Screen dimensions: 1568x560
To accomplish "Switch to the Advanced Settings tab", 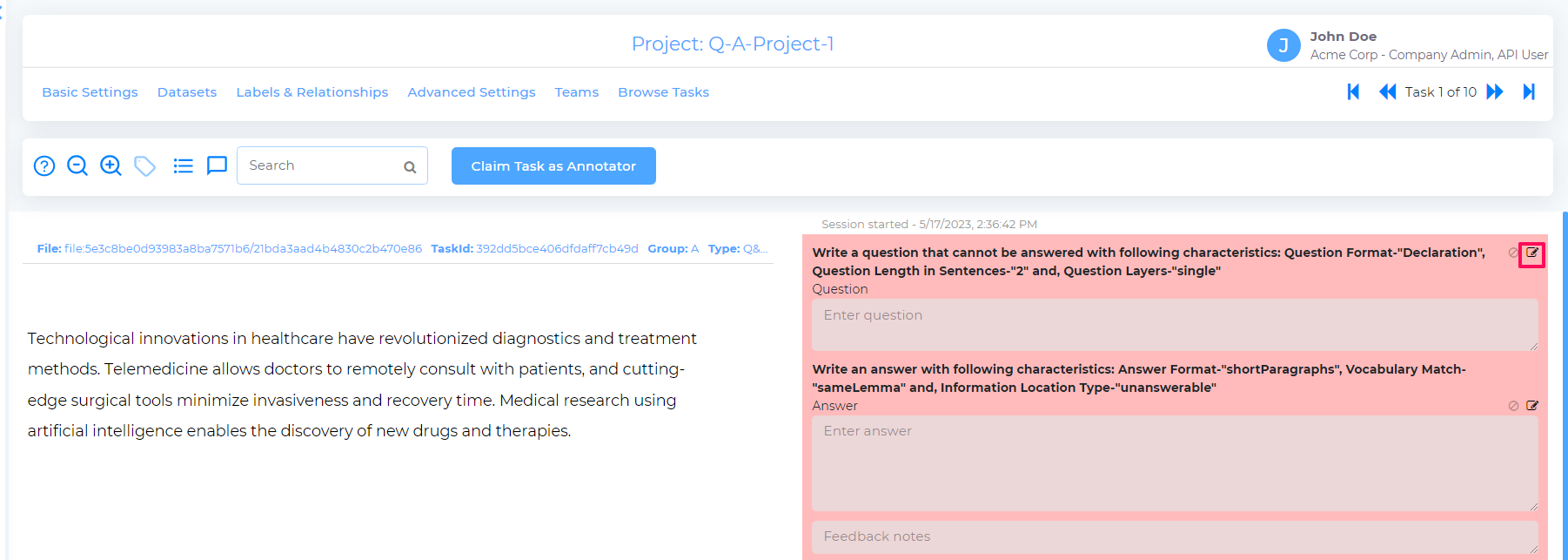I will [472, 92].
